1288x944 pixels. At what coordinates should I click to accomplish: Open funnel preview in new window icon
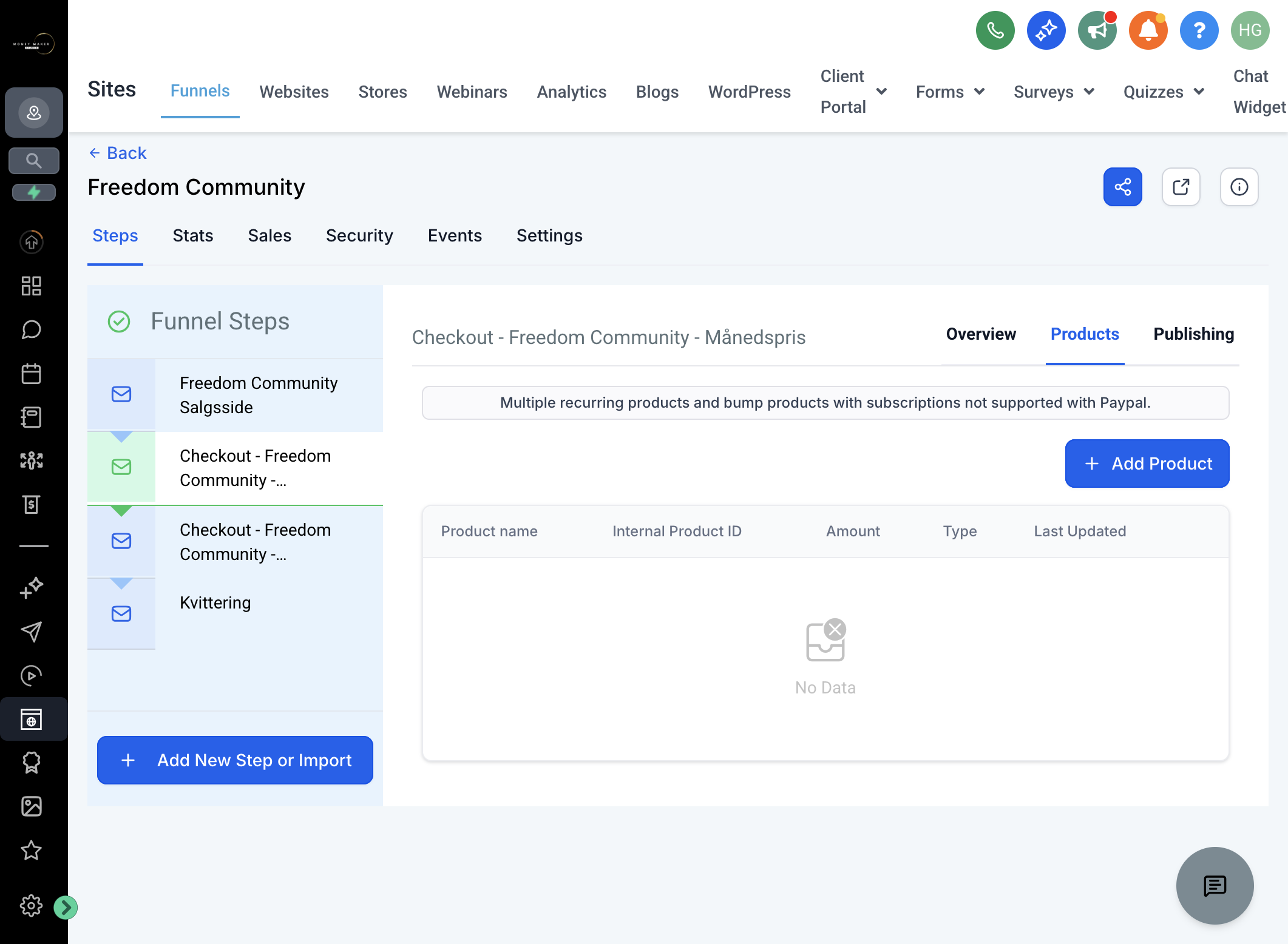point(1181,187)
